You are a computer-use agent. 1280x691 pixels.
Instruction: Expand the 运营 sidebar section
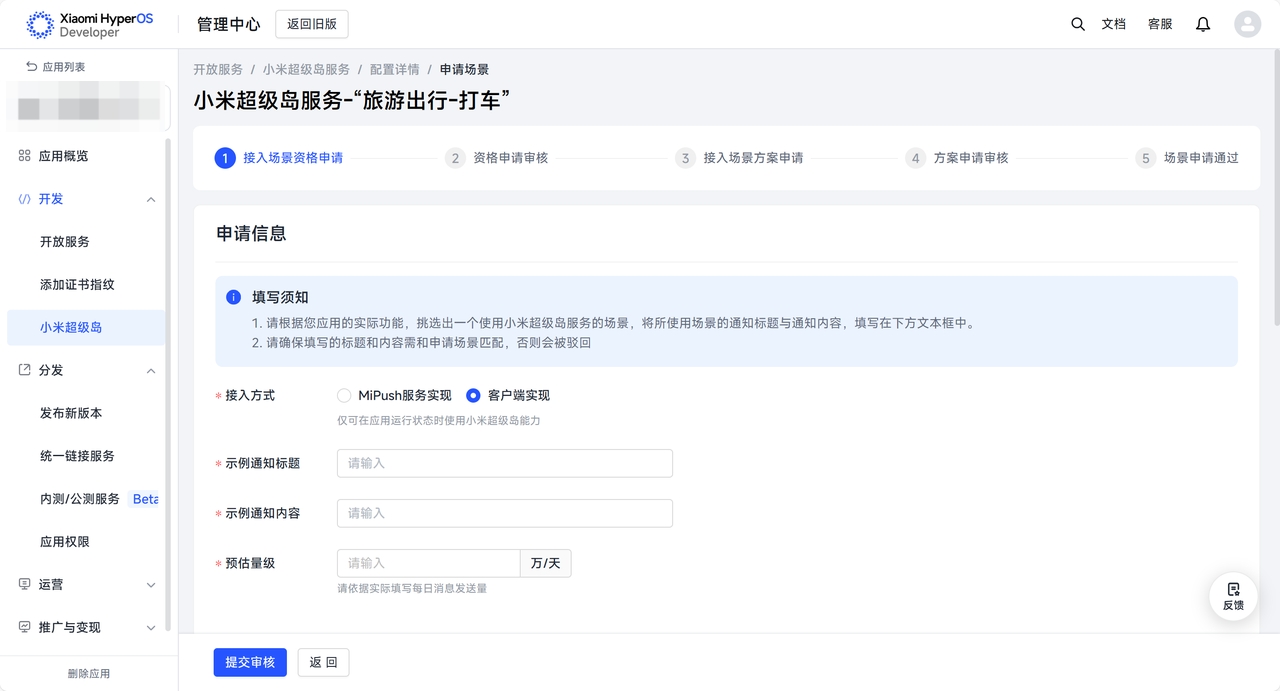pos(151,585)
